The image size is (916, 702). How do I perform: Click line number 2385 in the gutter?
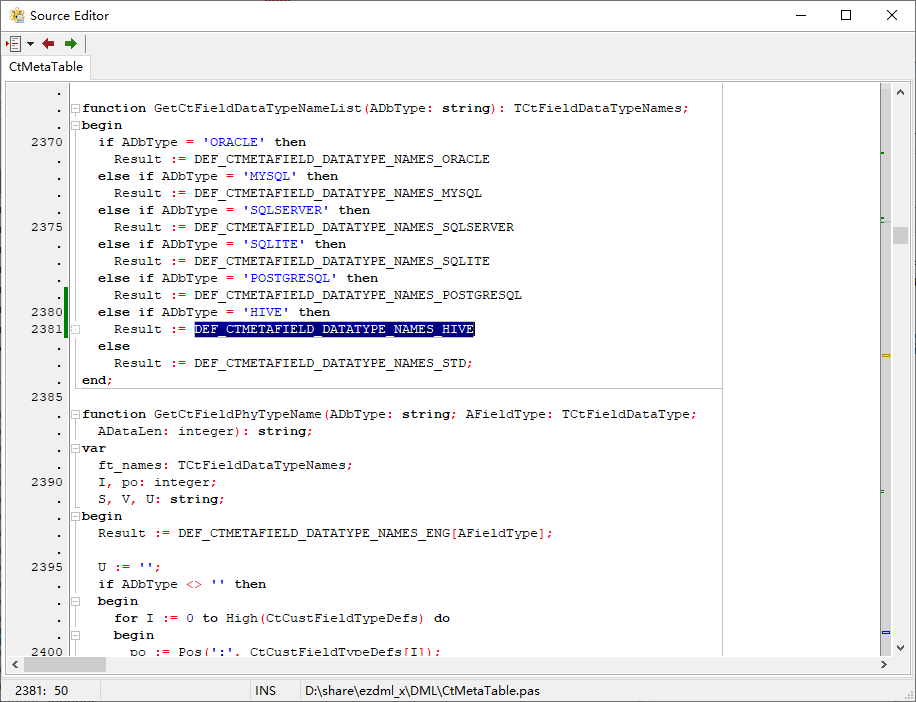[47, 397]
